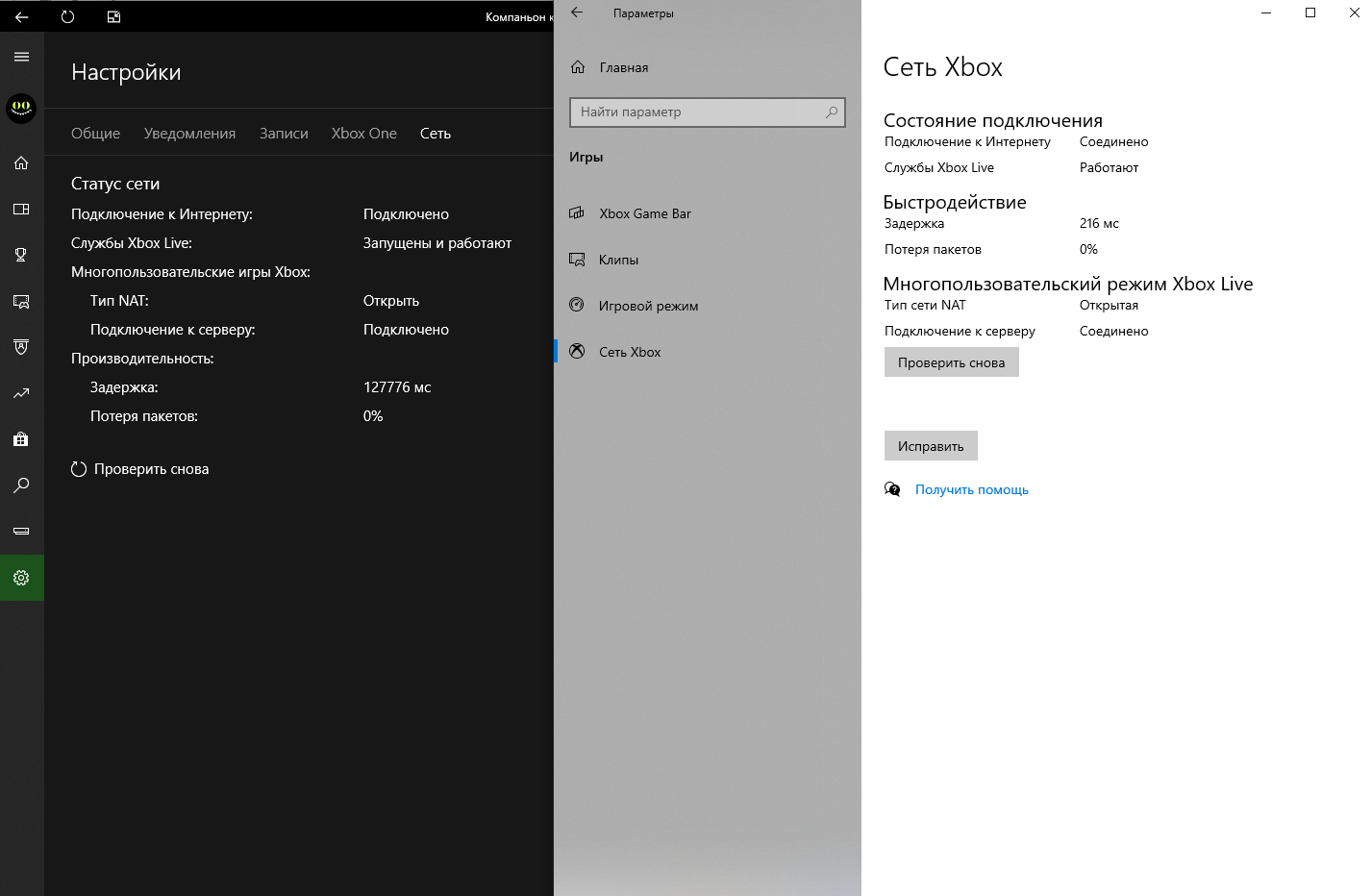Open the profile avatar in Xbox sidebar
Viewport: 1372px width, 896px height.
[x=21, y=108]
